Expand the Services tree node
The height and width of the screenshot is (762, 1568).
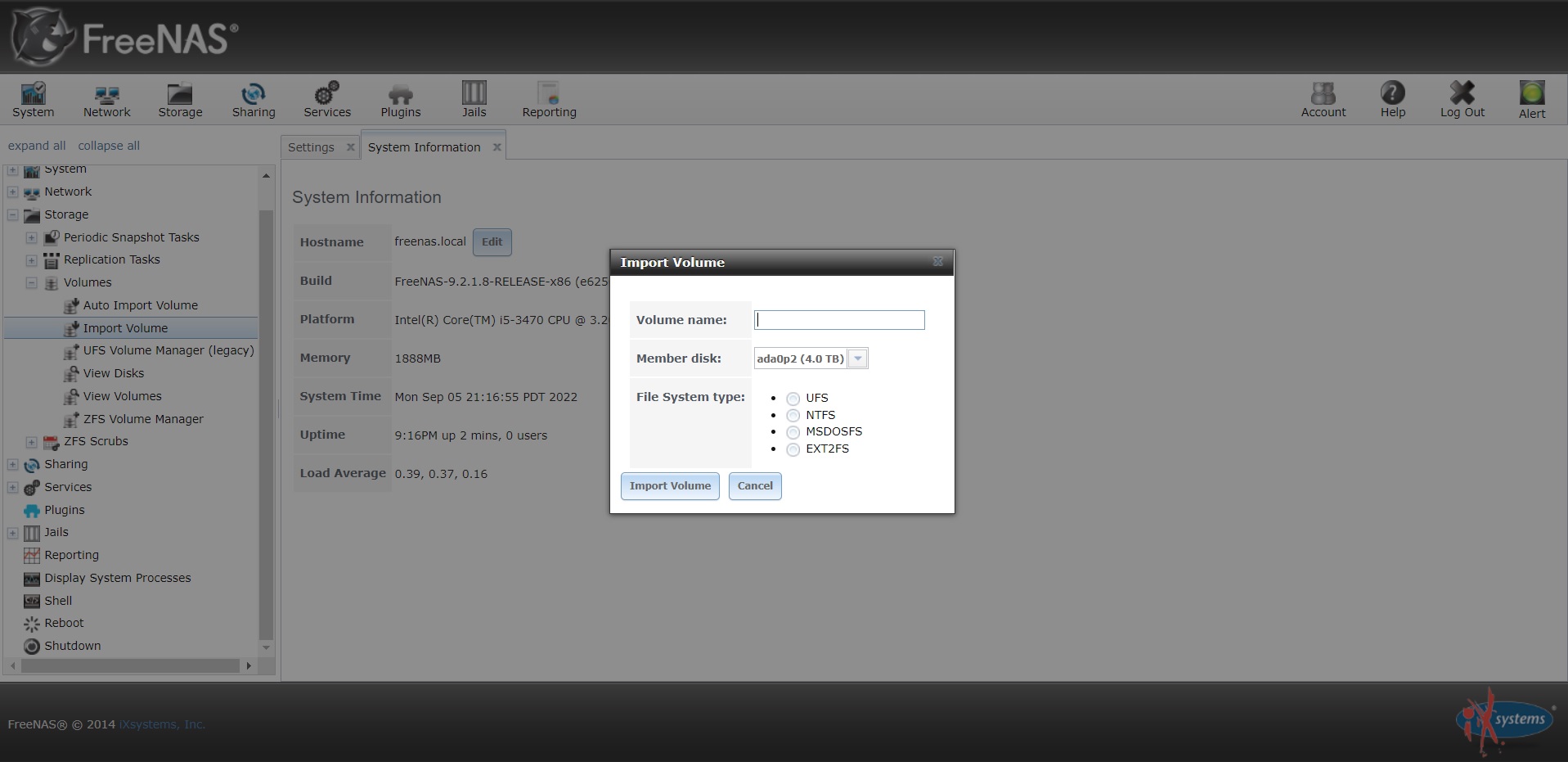click(x=12, y=487)
